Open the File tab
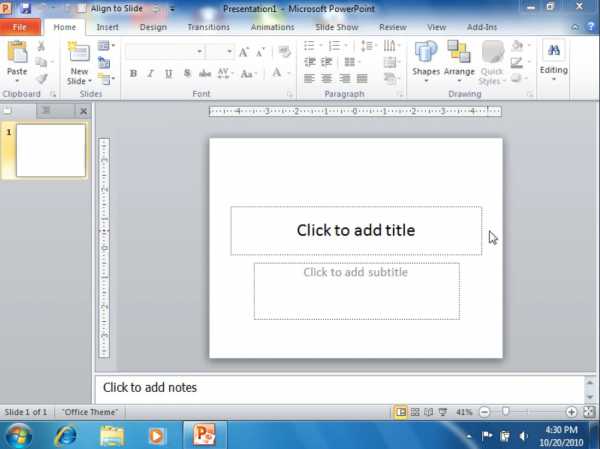The width and height of the screenshot is (600, 449). [20, 27]
